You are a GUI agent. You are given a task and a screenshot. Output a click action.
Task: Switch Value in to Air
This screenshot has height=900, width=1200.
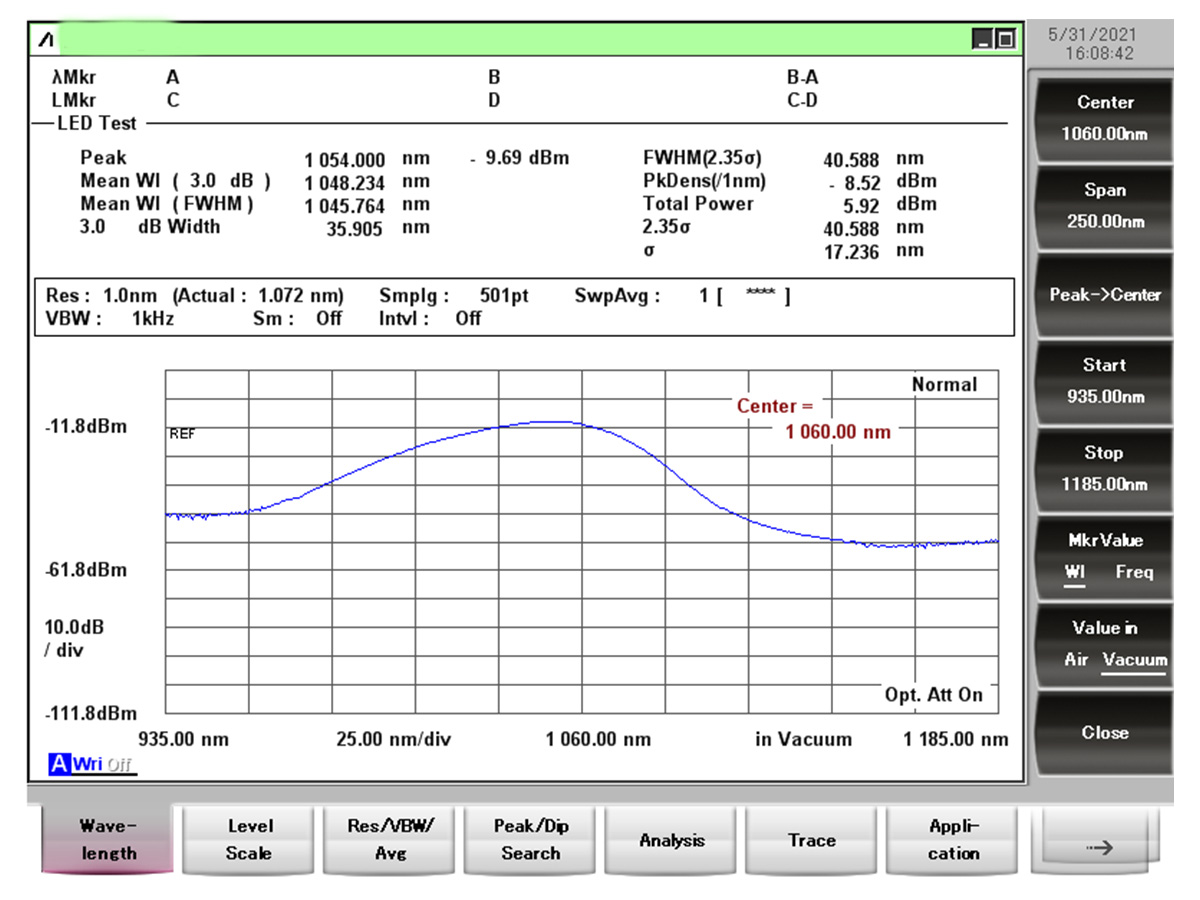coord(1076,660)
